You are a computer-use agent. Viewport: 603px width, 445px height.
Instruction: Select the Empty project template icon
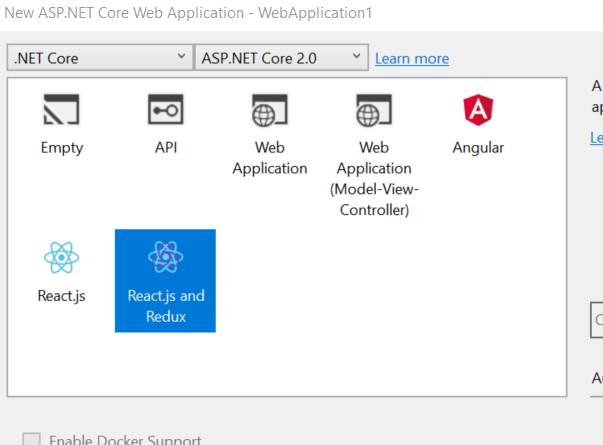pyautogui.click(x=62, y=110)
